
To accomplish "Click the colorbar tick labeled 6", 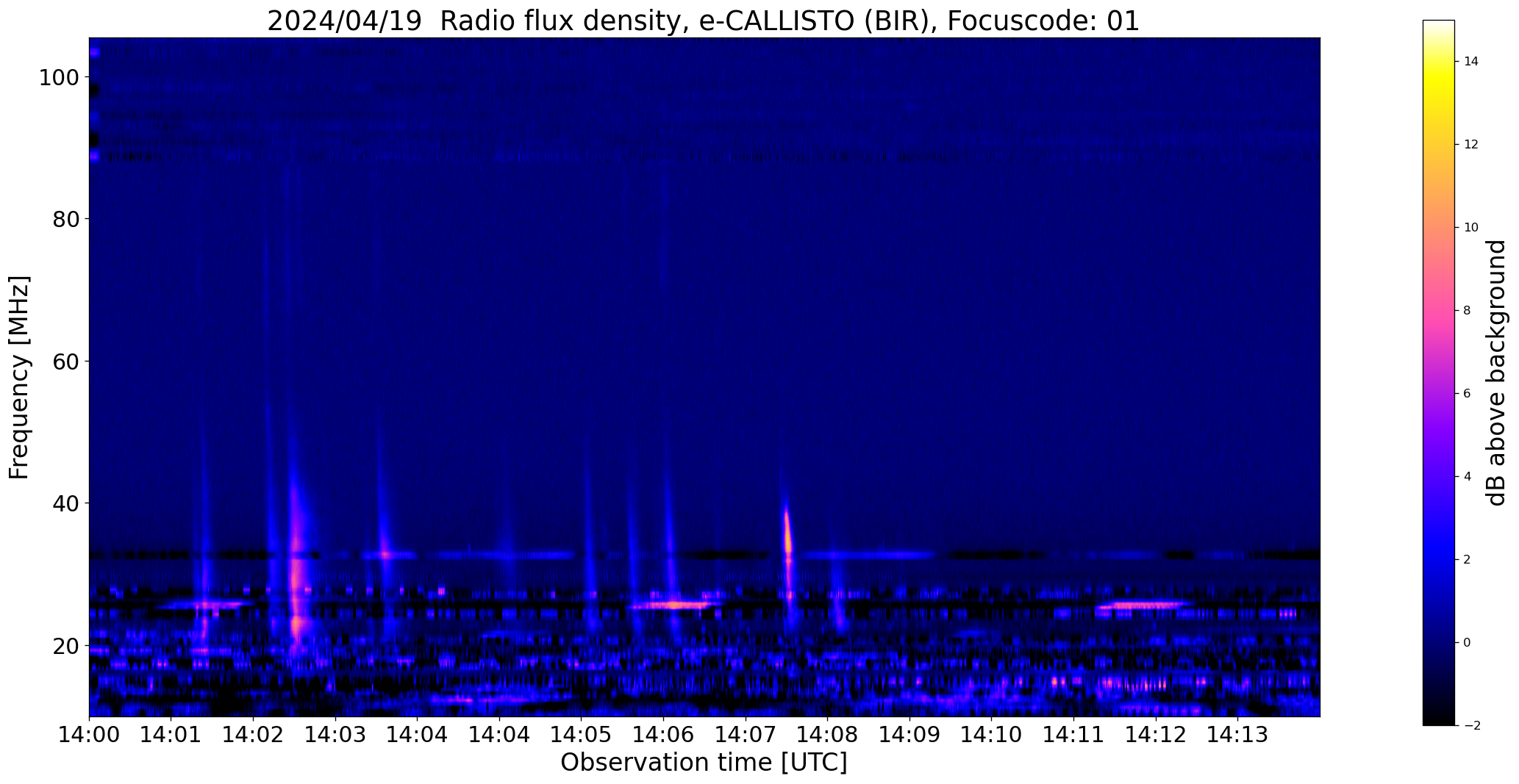I will (1467, 394).
